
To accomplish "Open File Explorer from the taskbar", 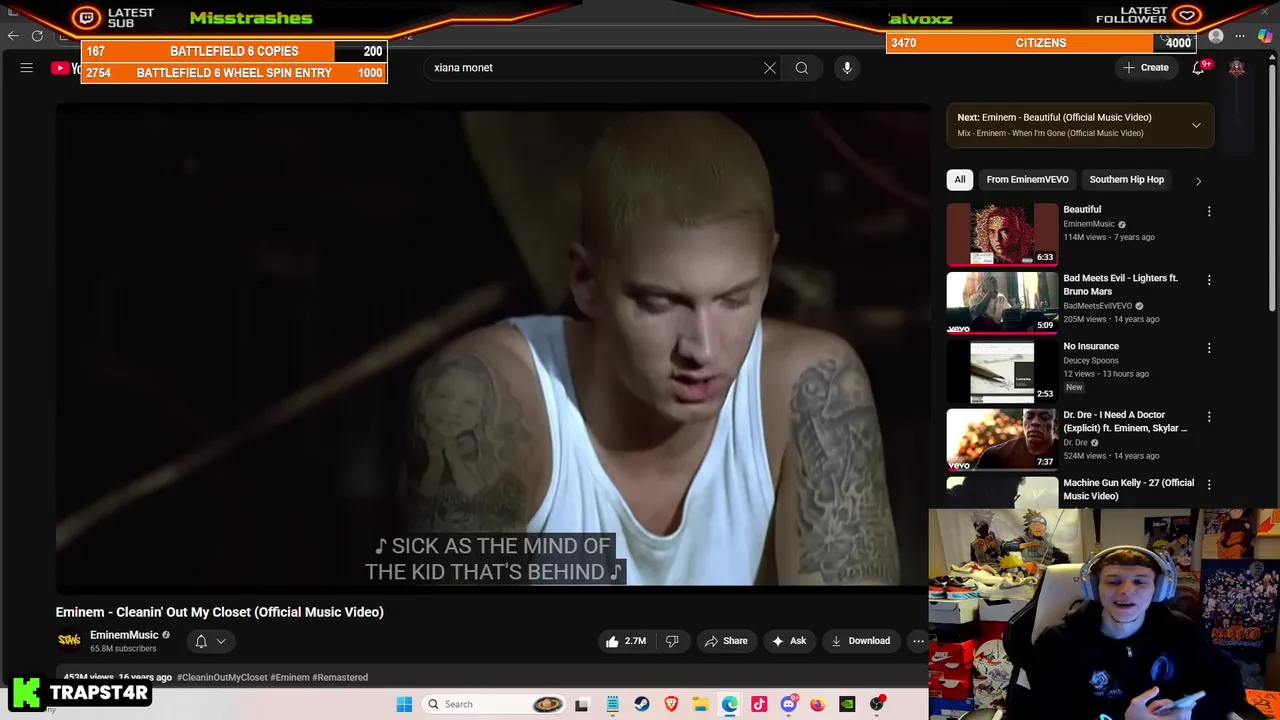I will click(x=700, y=704).
